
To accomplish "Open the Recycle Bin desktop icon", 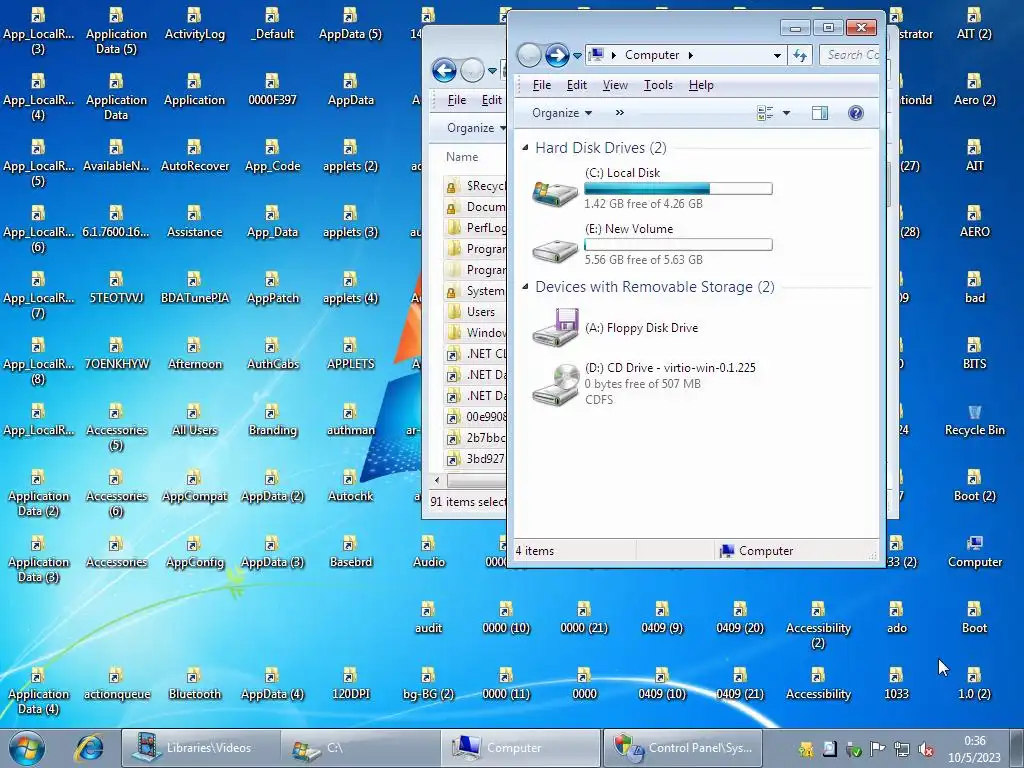I will (974, 420).
